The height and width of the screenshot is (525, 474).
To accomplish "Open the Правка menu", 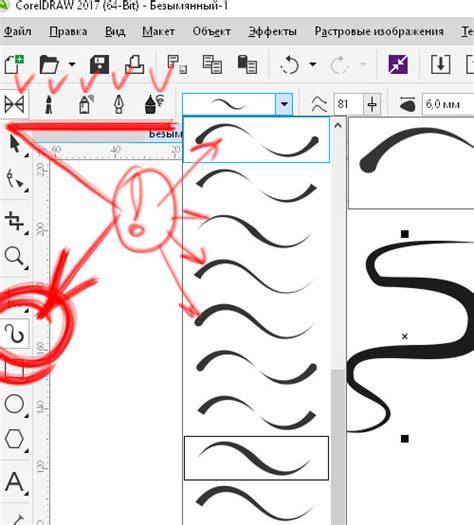I will pyautogui.click(x=68, y=31).
